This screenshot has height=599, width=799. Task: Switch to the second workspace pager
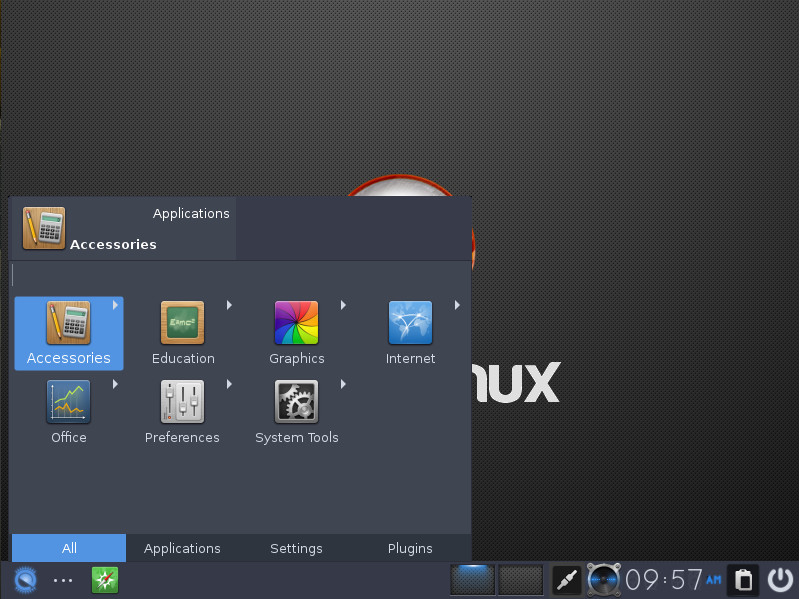520,580
